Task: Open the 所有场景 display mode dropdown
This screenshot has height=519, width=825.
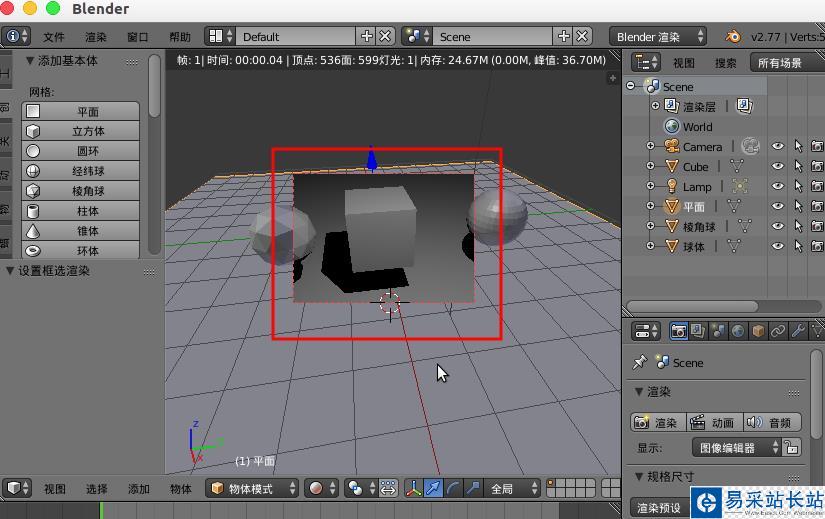Action: (787, 63)
